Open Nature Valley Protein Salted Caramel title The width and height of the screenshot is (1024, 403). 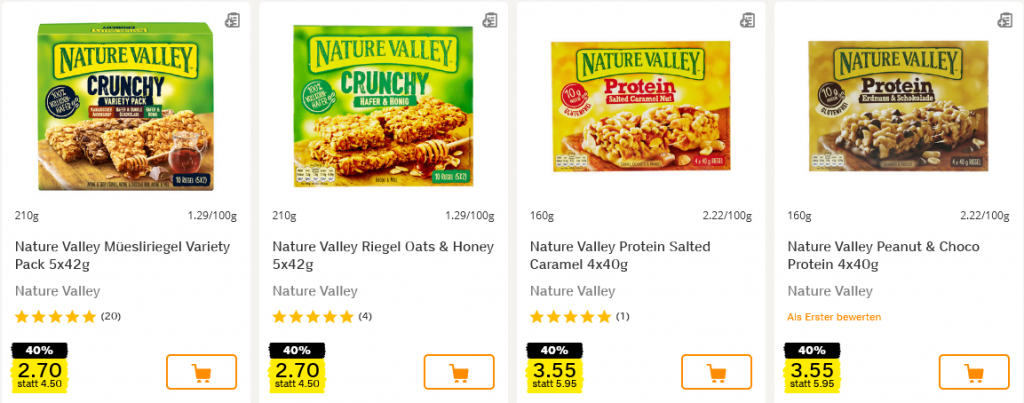click(x=637, y=255)
